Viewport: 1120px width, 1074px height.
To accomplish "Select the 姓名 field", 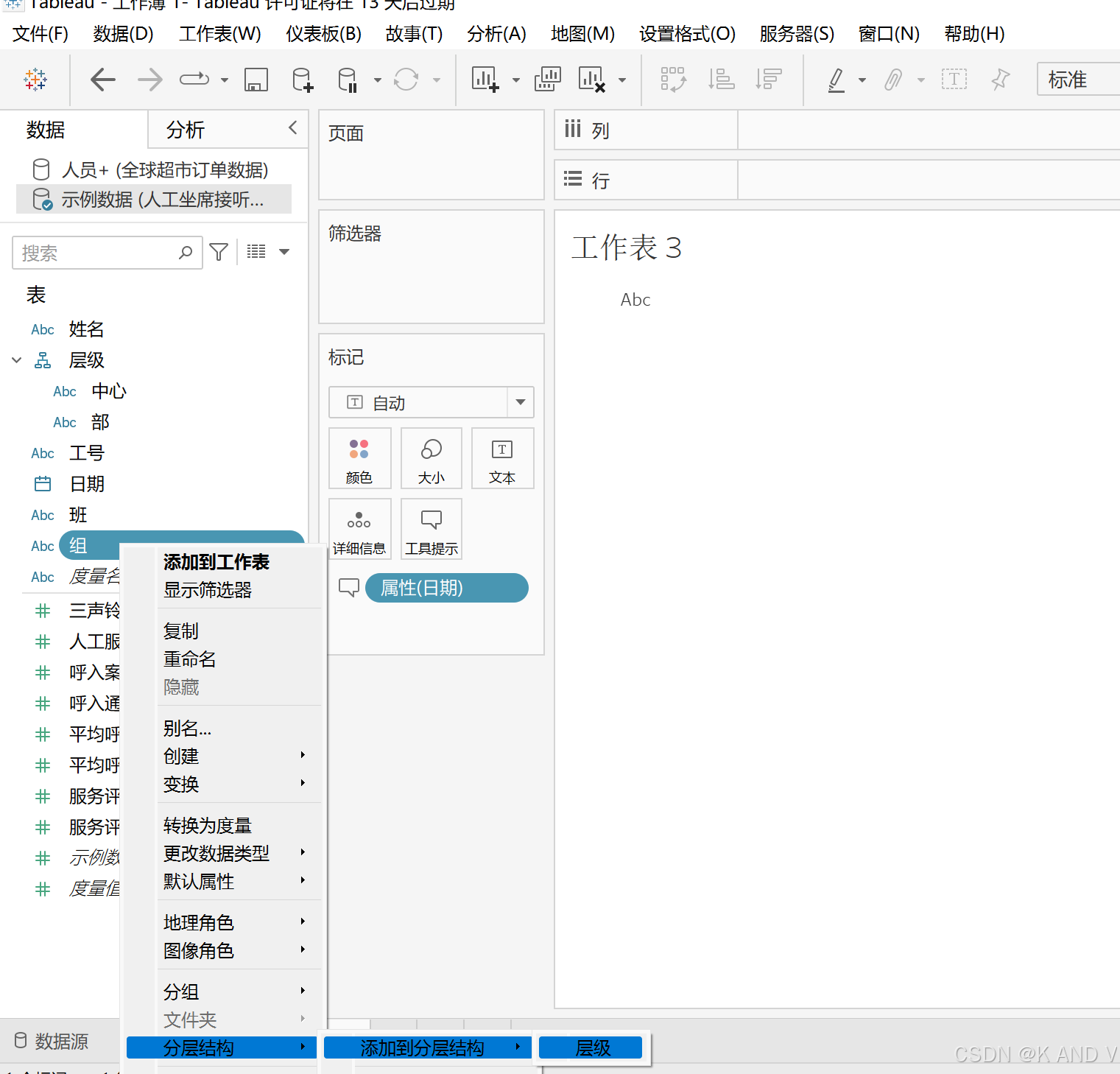I will (86, 329).
